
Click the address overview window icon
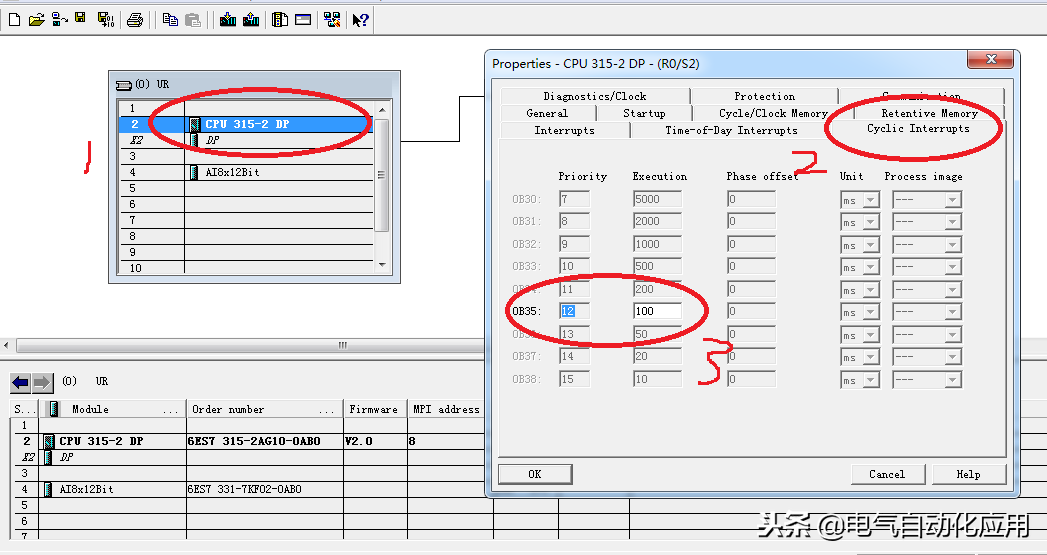(303, 20)
